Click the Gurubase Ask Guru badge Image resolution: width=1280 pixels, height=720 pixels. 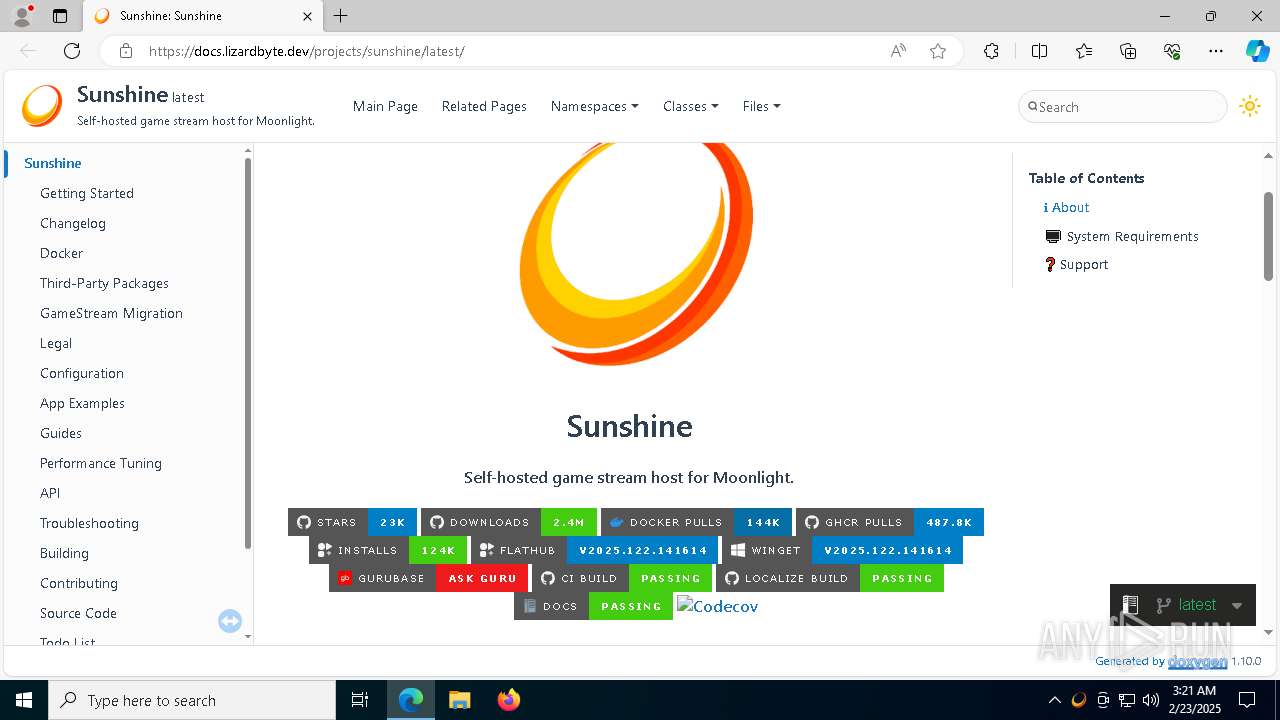tap(428, 578)
